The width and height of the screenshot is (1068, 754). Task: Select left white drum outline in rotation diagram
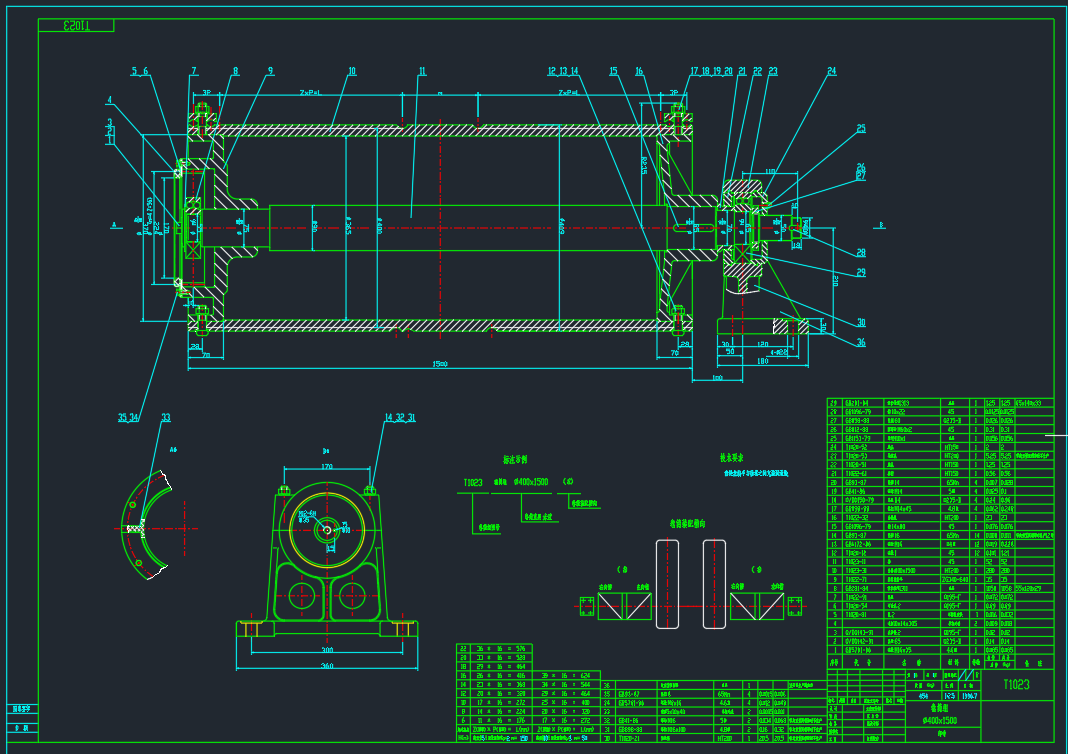pos(668,584)
